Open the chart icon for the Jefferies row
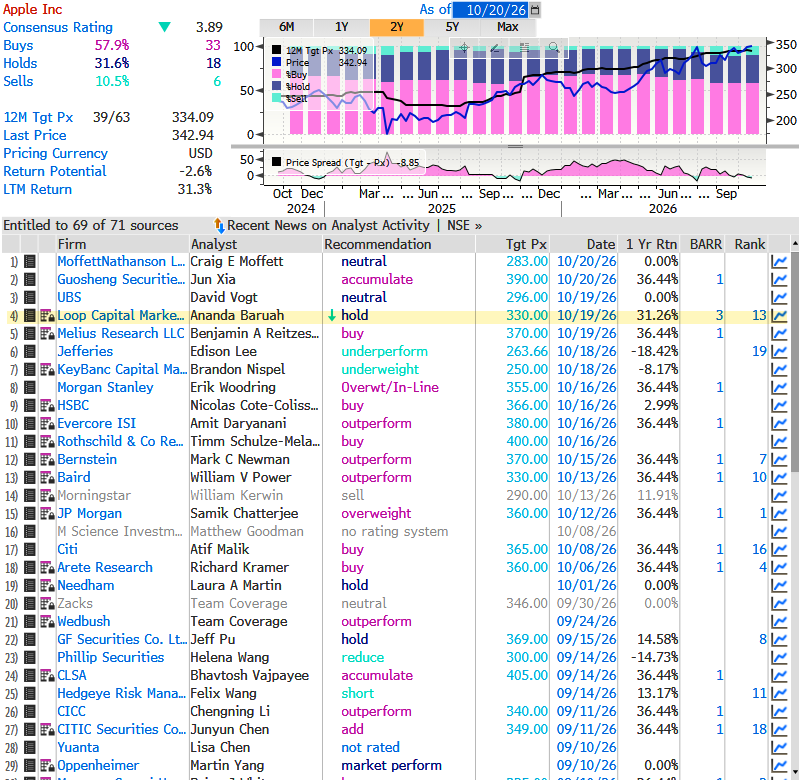 tap(779, 352)
